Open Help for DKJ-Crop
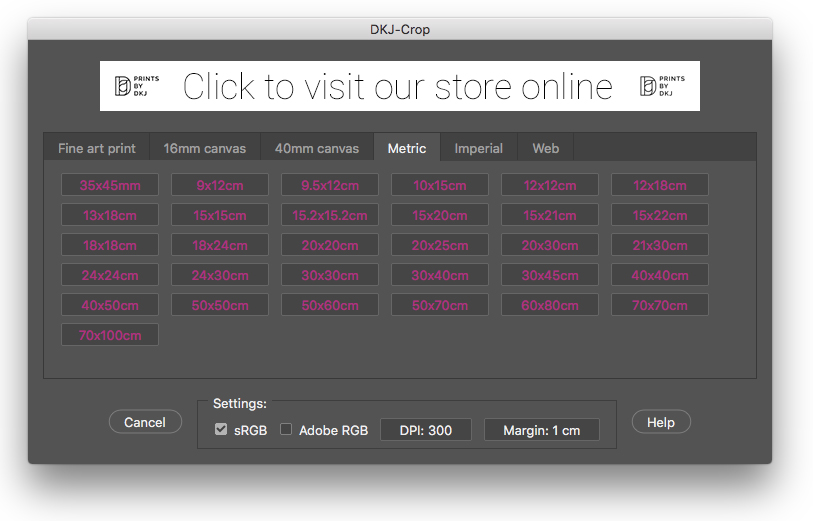 click(661, 422)
